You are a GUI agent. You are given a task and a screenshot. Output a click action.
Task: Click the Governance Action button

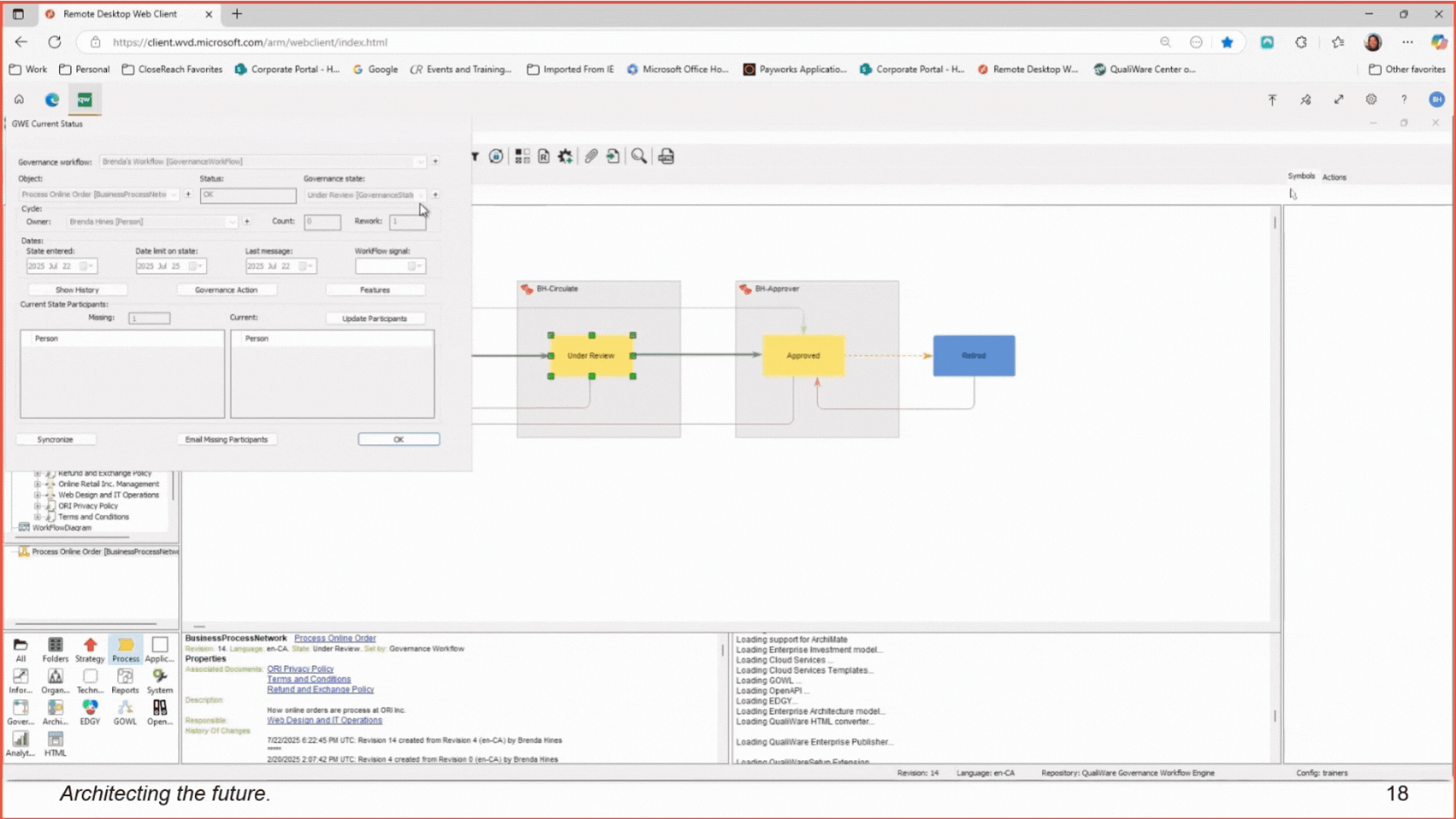(x=226, y=290)
